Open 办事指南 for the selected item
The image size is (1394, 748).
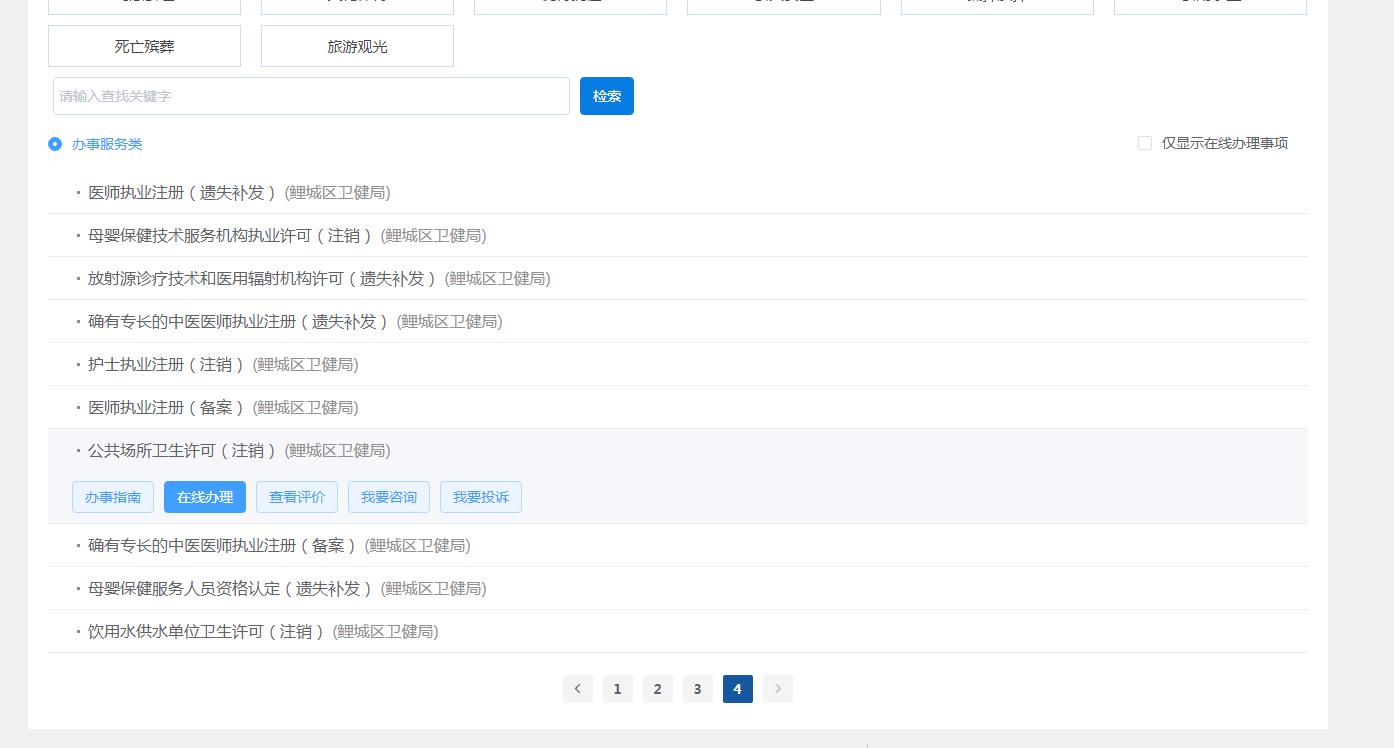point(113,497)
